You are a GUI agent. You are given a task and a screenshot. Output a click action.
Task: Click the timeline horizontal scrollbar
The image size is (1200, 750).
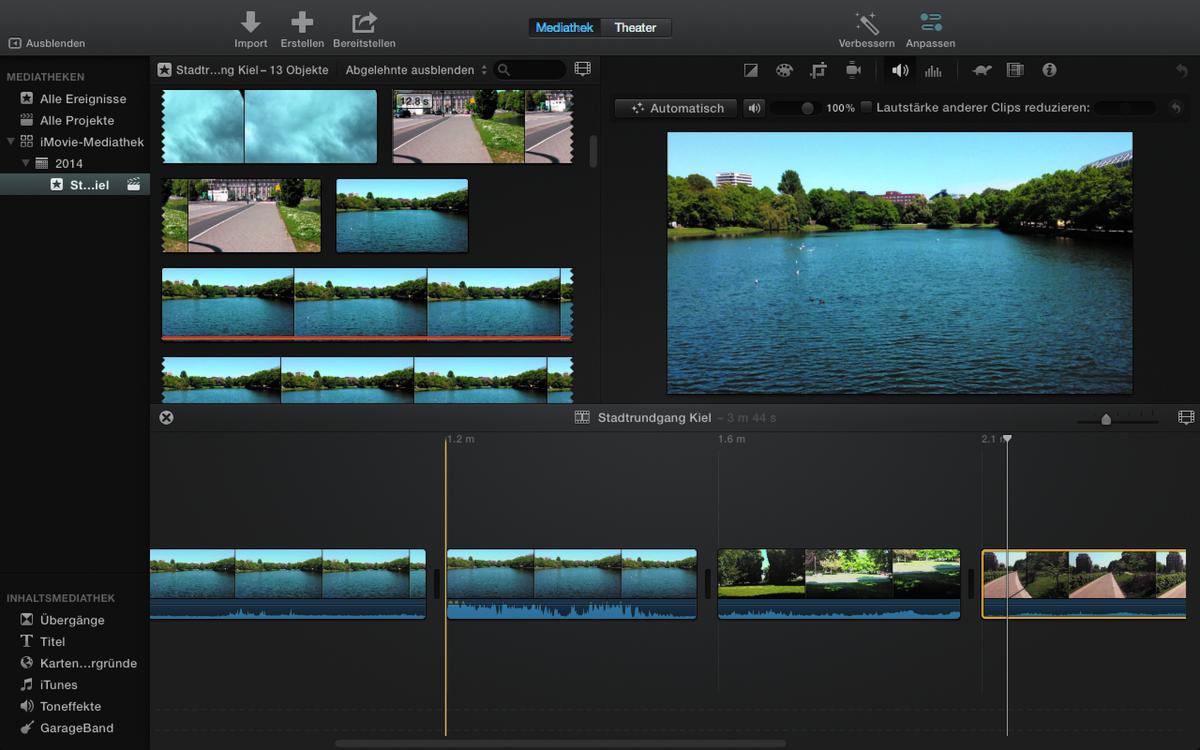tap(560, 743)
